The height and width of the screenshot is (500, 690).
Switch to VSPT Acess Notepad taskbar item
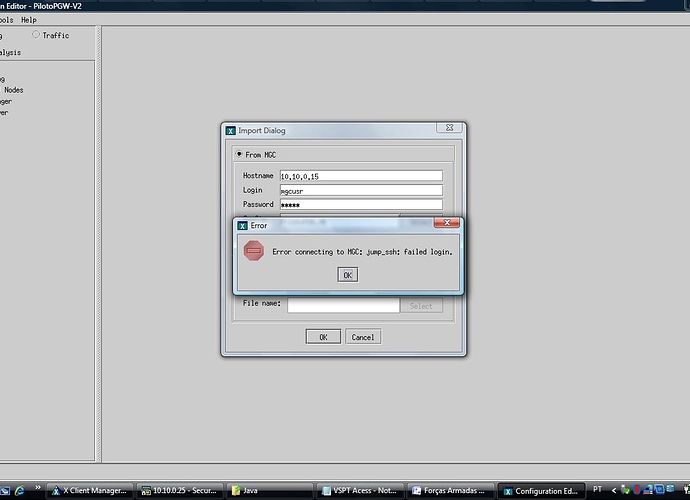point(360,490)
